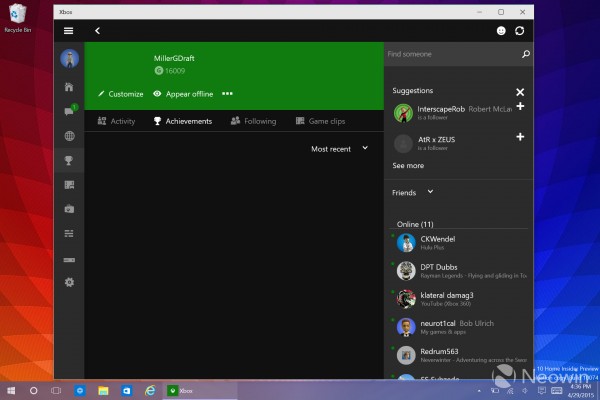Open Home from the sidebar
Image resolution: width=600 pixels, height=400 pixels.
coord(68,87)
